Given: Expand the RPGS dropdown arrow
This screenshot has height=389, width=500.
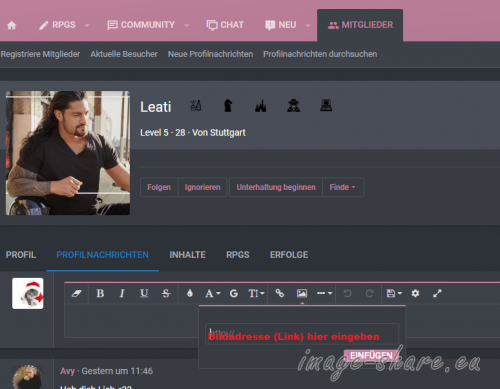Looking at the screenshot, I should tap(87, 25).
